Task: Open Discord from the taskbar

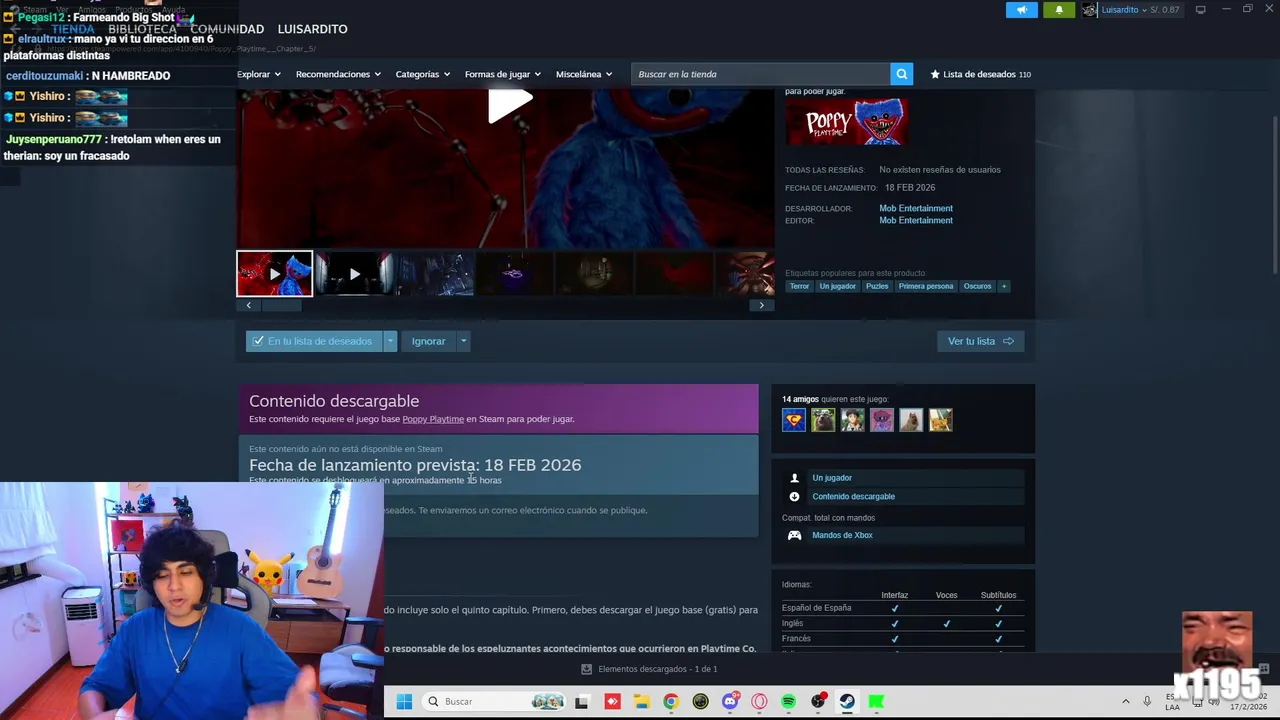Action: [730, 702]
